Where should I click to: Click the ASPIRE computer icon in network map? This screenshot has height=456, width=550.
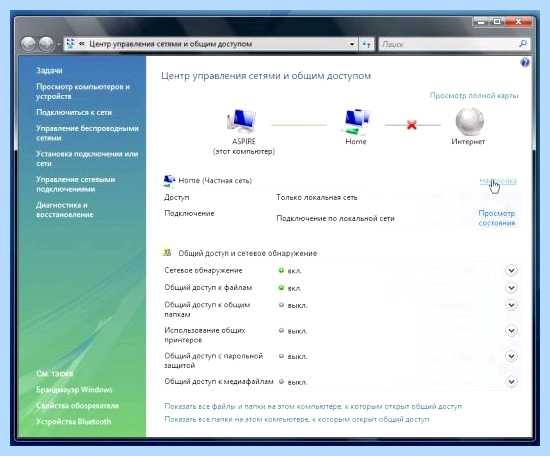(241, 121)
